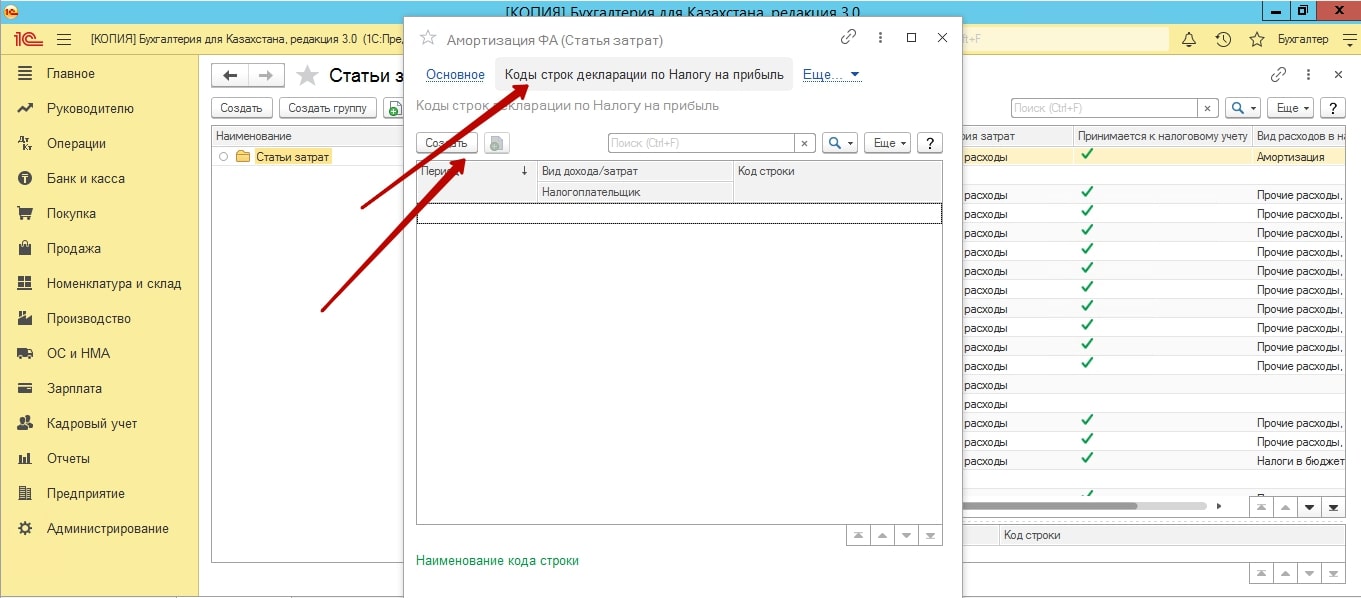Go back with the left arrow

(231, 76)
